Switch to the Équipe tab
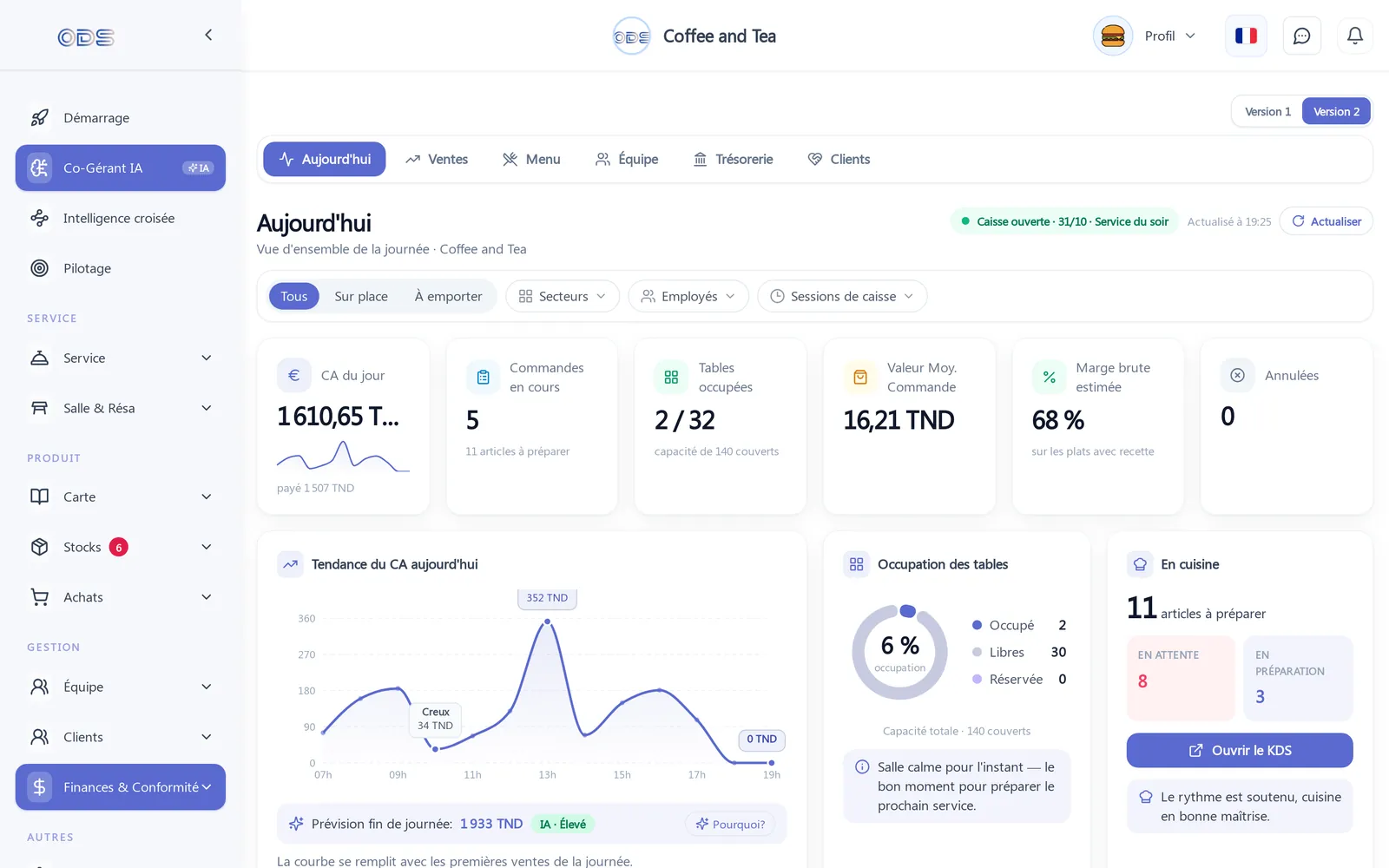 point(627,159)
